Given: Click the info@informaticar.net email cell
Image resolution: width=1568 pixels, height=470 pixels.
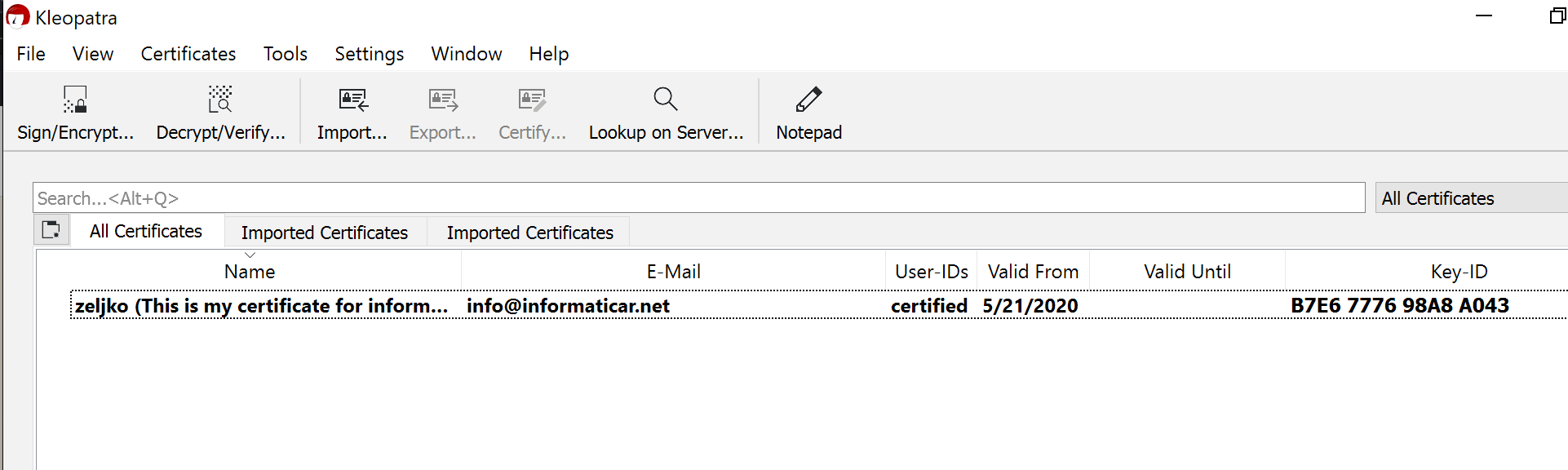Looking at the screenshot, I should pyautogui.click(x=568, y=306).
